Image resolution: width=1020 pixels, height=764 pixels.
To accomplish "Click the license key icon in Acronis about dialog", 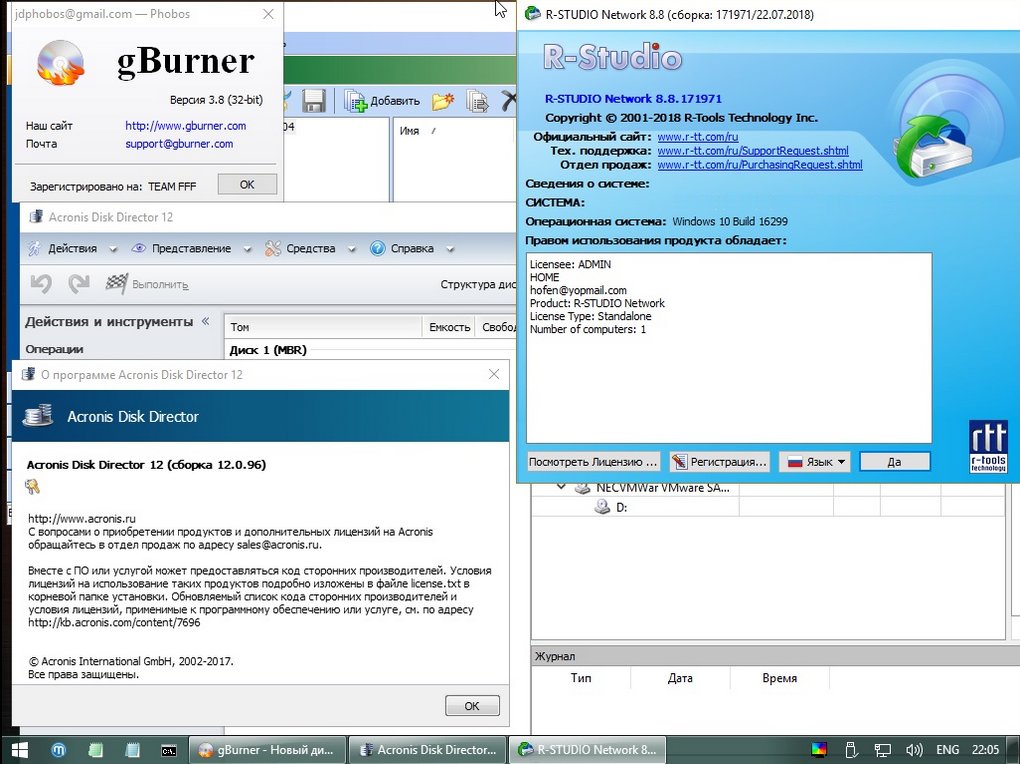I will coord(33,486).
